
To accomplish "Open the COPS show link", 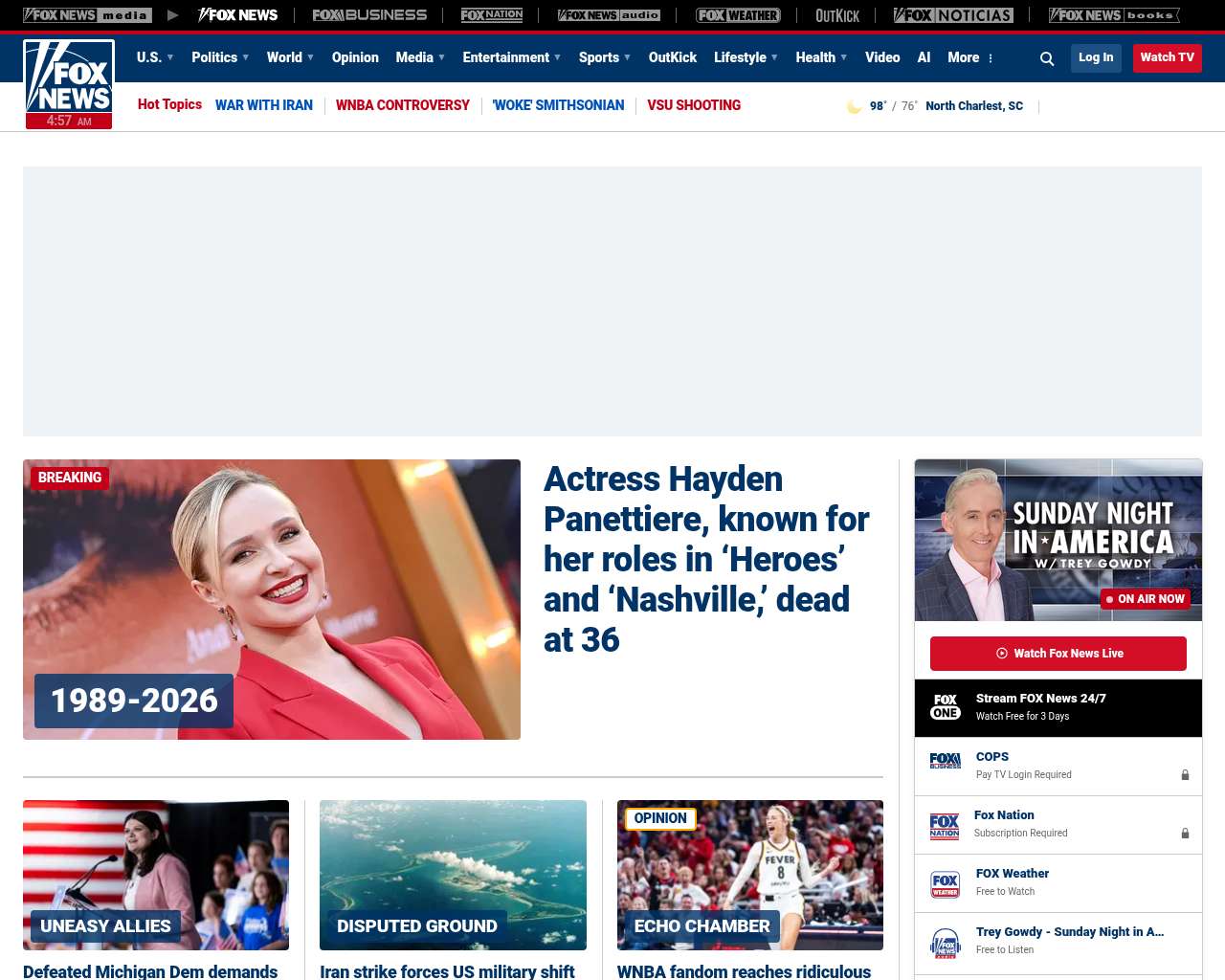I will tap(992, 757).
